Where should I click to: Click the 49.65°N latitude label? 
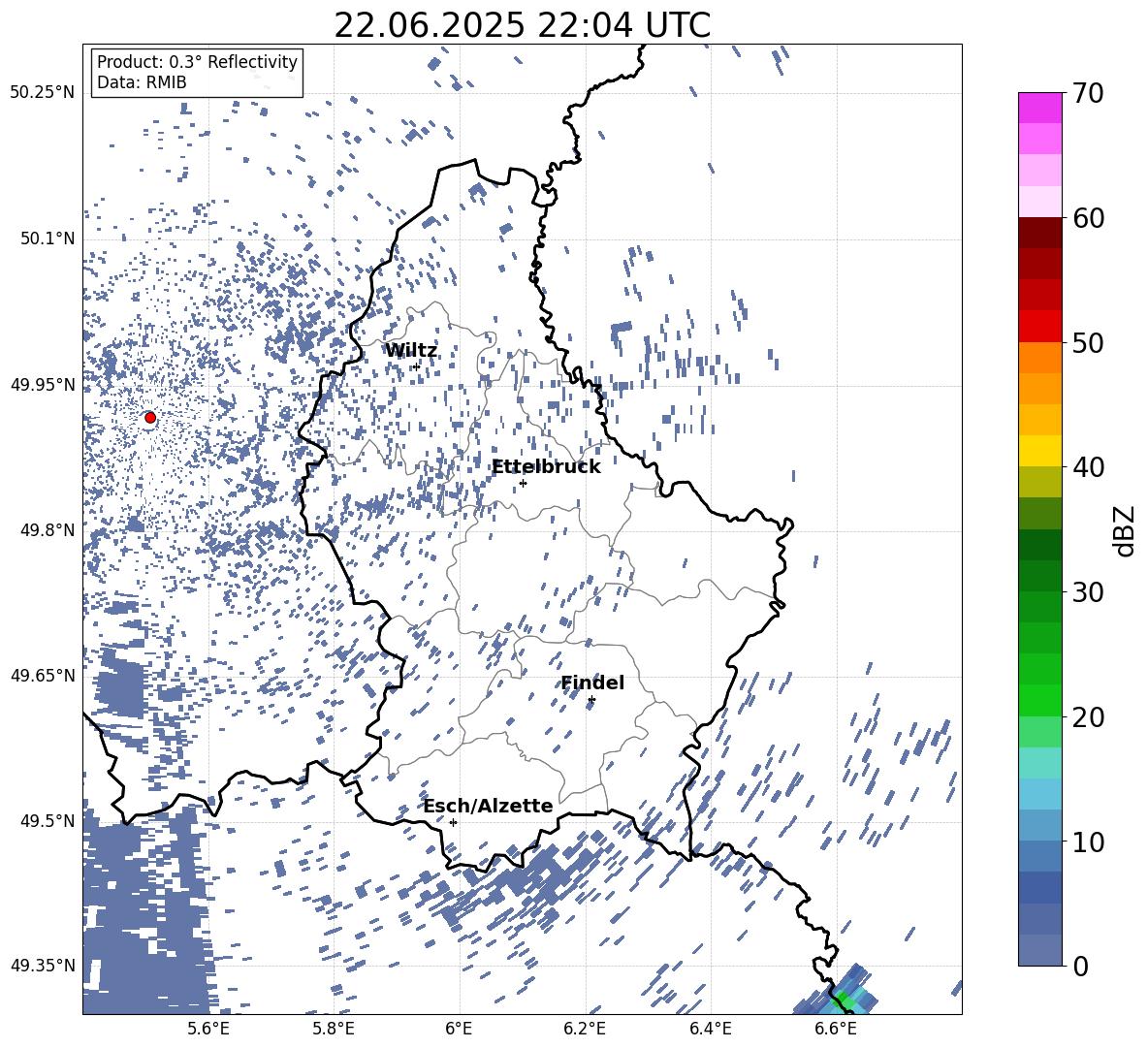click(x=43, y=676)
